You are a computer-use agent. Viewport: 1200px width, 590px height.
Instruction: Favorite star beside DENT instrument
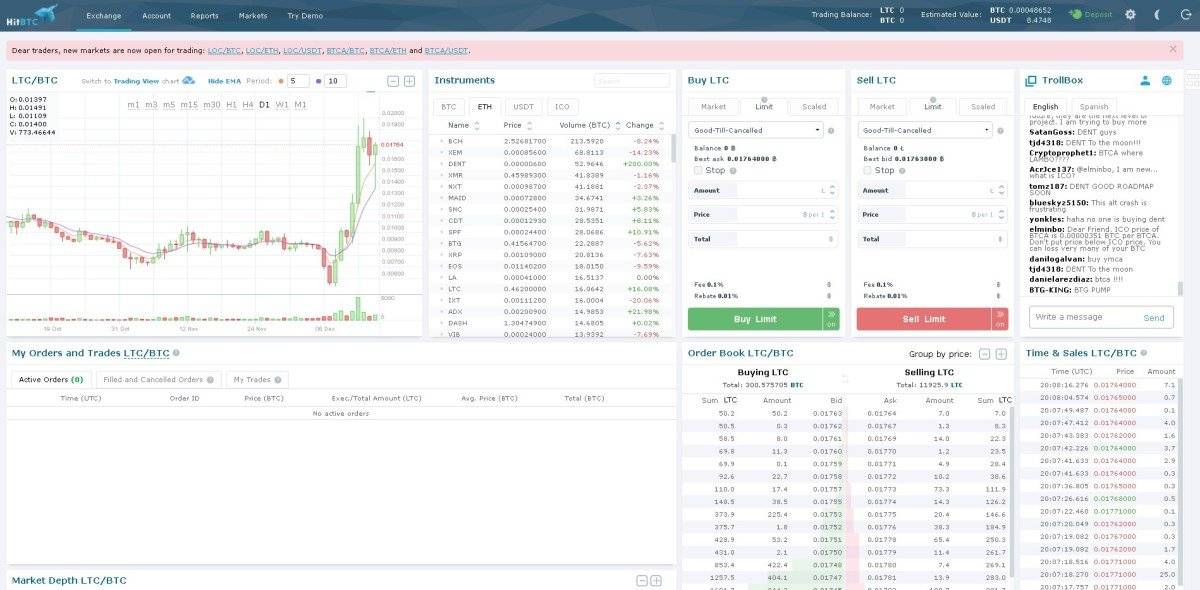coord(441,163)
